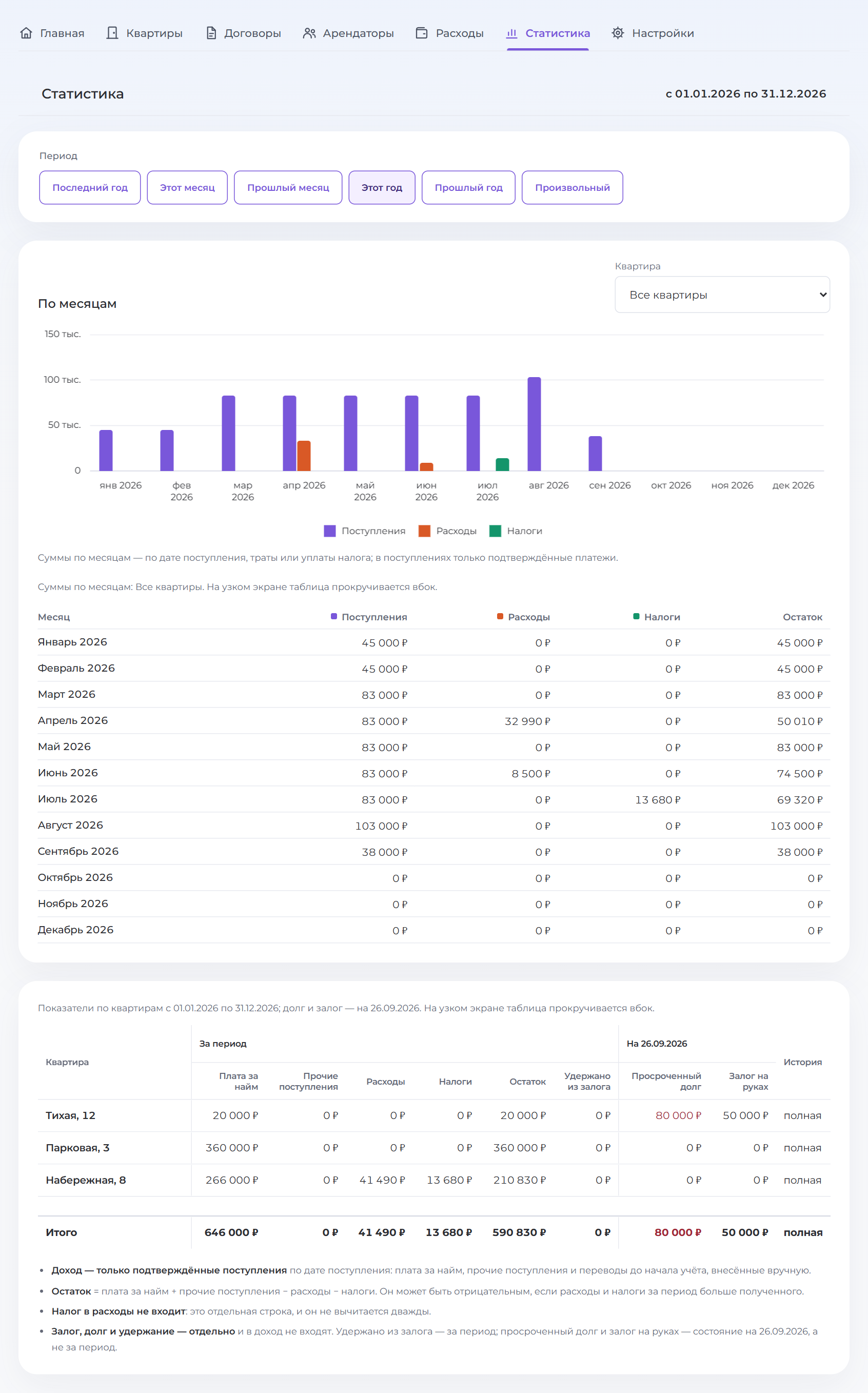Open the Арендаторы tab

pos(348,33)
